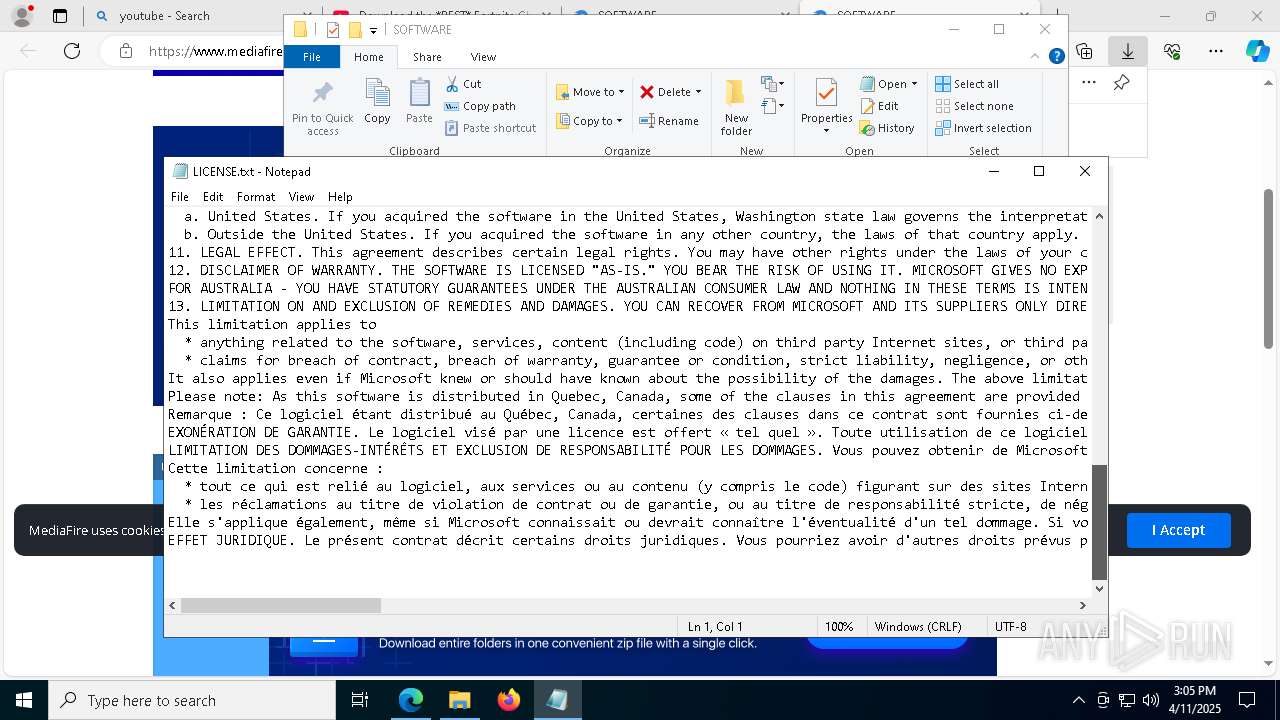Open Notepad File menu
This screenshot has height=720, width=1280.
click(180, 197)
